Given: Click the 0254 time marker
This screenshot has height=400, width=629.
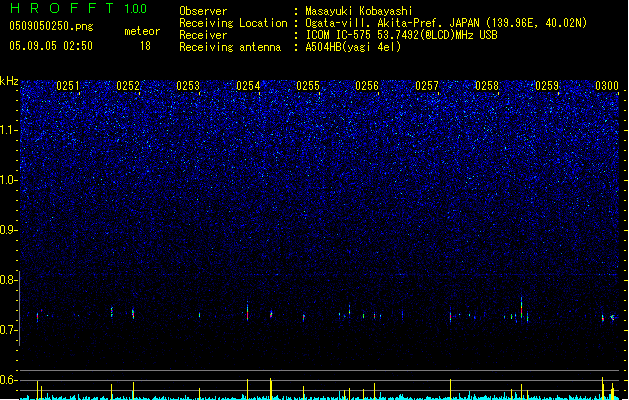Looking at the screenshot, I should (248, 86).
